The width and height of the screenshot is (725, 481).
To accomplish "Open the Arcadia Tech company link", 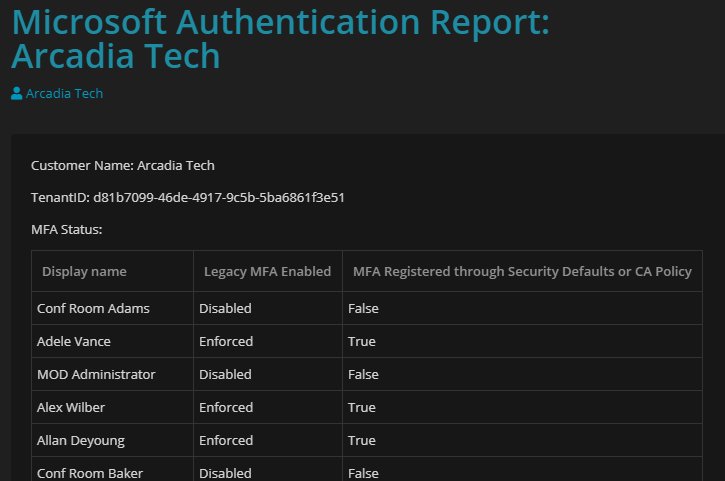I will click(x=64, y=93).
